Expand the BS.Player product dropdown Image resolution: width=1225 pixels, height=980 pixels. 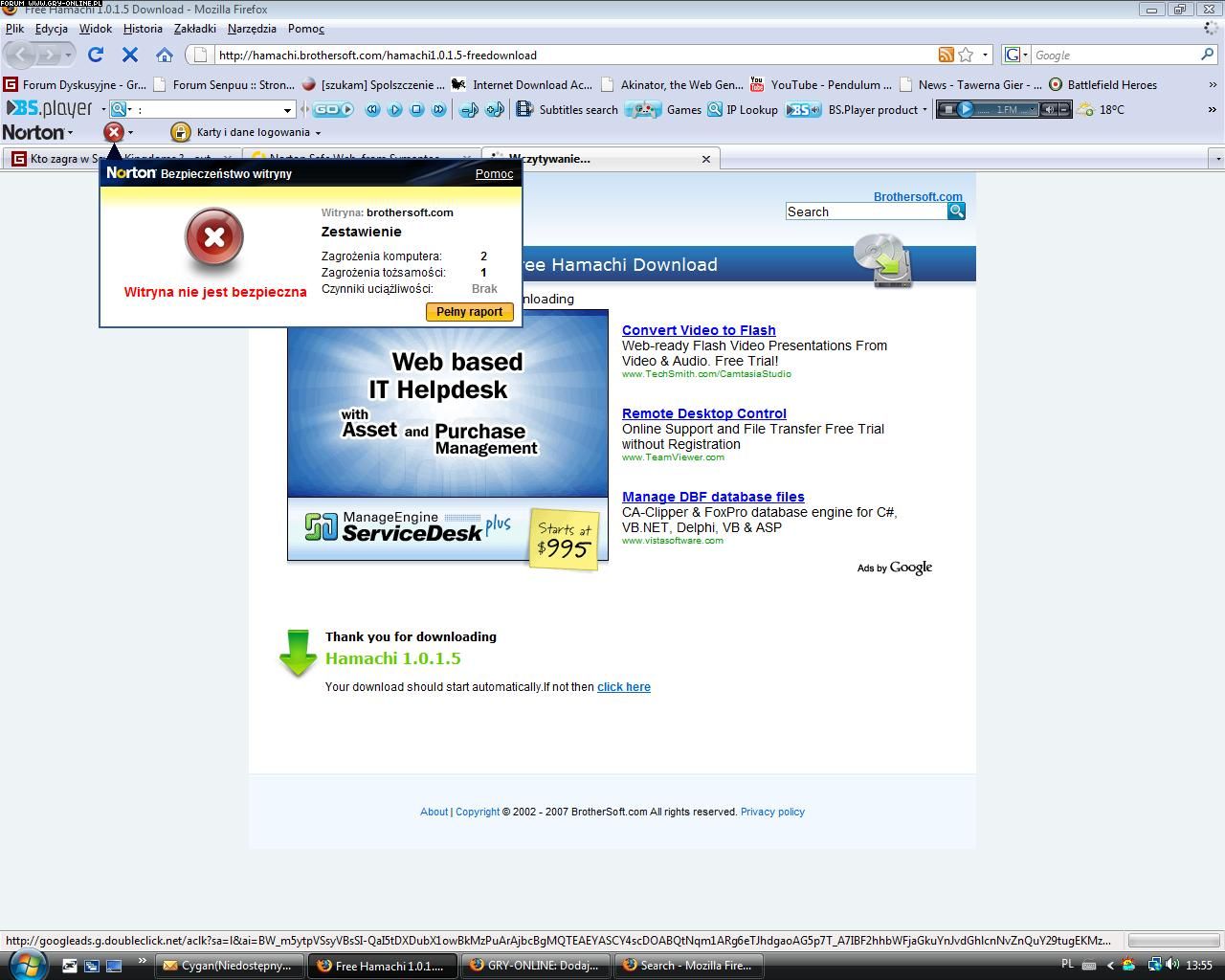924,110
